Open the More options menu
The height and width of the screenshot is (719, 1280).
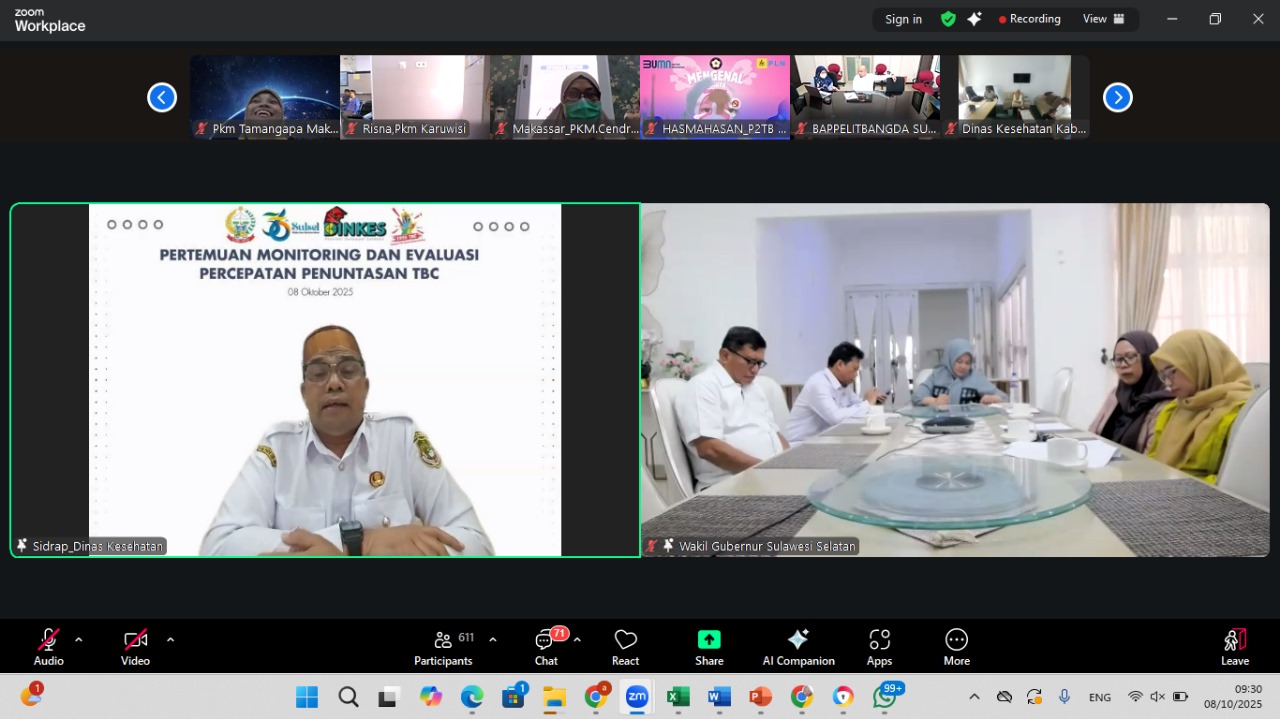coord(956,647)
